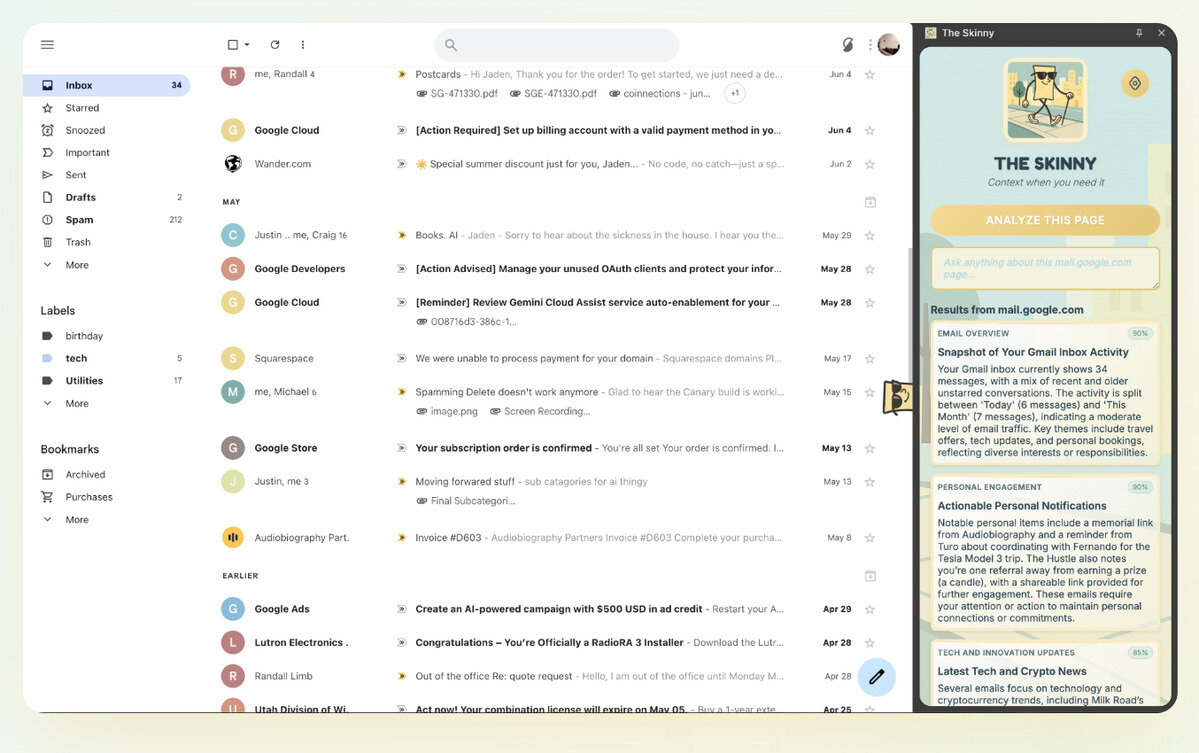Viewport: 1199px width, 753px height.
Task: Click the Wander.com sender avatar
Action: tap(232, 164)
